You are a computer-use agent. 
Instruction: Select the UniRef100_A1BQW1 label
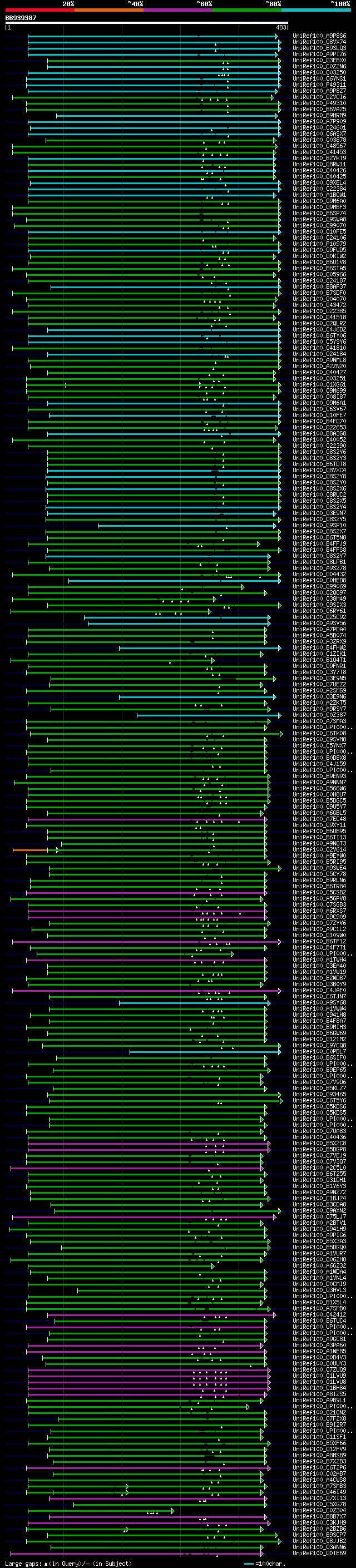point(319,195)
